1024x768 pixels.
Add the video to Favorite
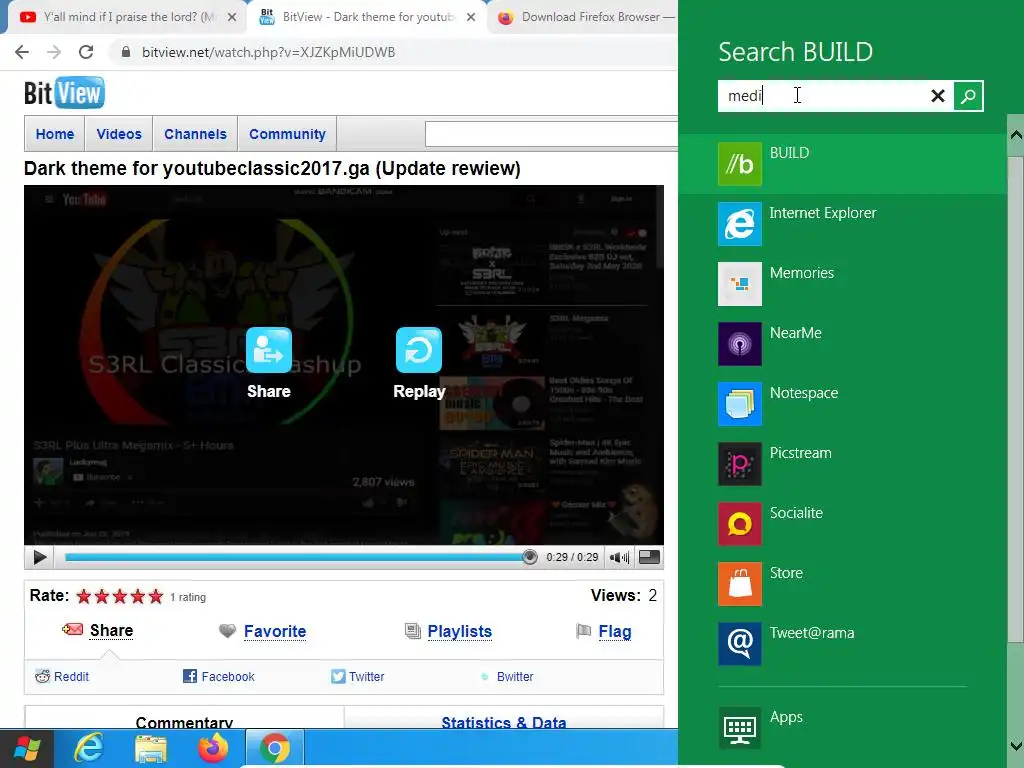pos(274,632)
